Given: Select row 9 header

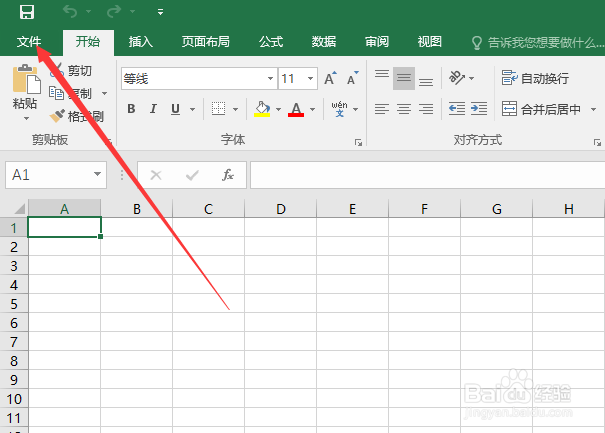Looking at the screenshot, I should [x=14, y=380].
